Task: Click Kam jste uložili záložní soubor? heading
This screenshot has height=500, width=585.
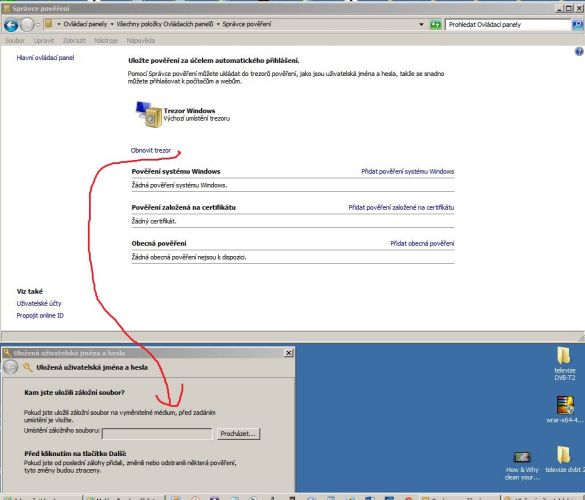Action: 74,393
